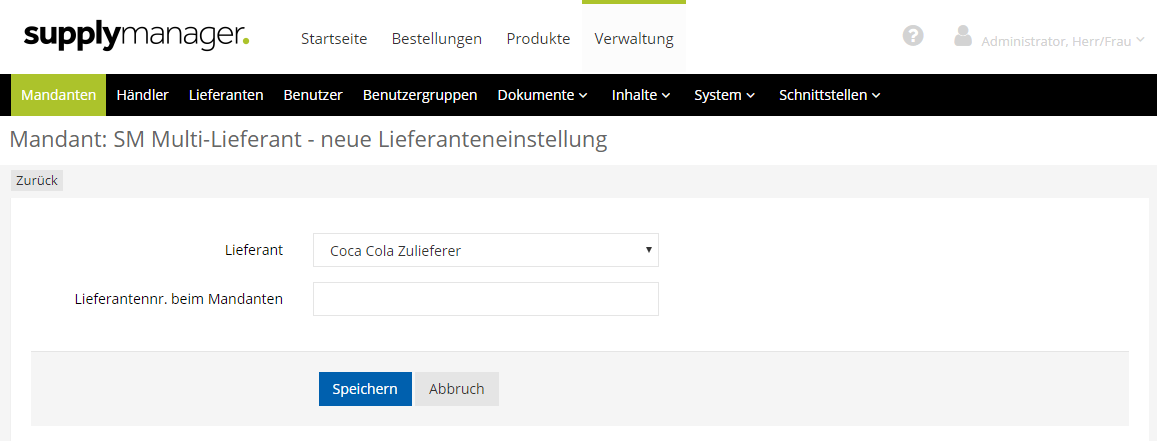Image resolution: width=1157 pixels, height=441 pixels.
Task: Open the System dropdown menu
Action: coord(724,95)
